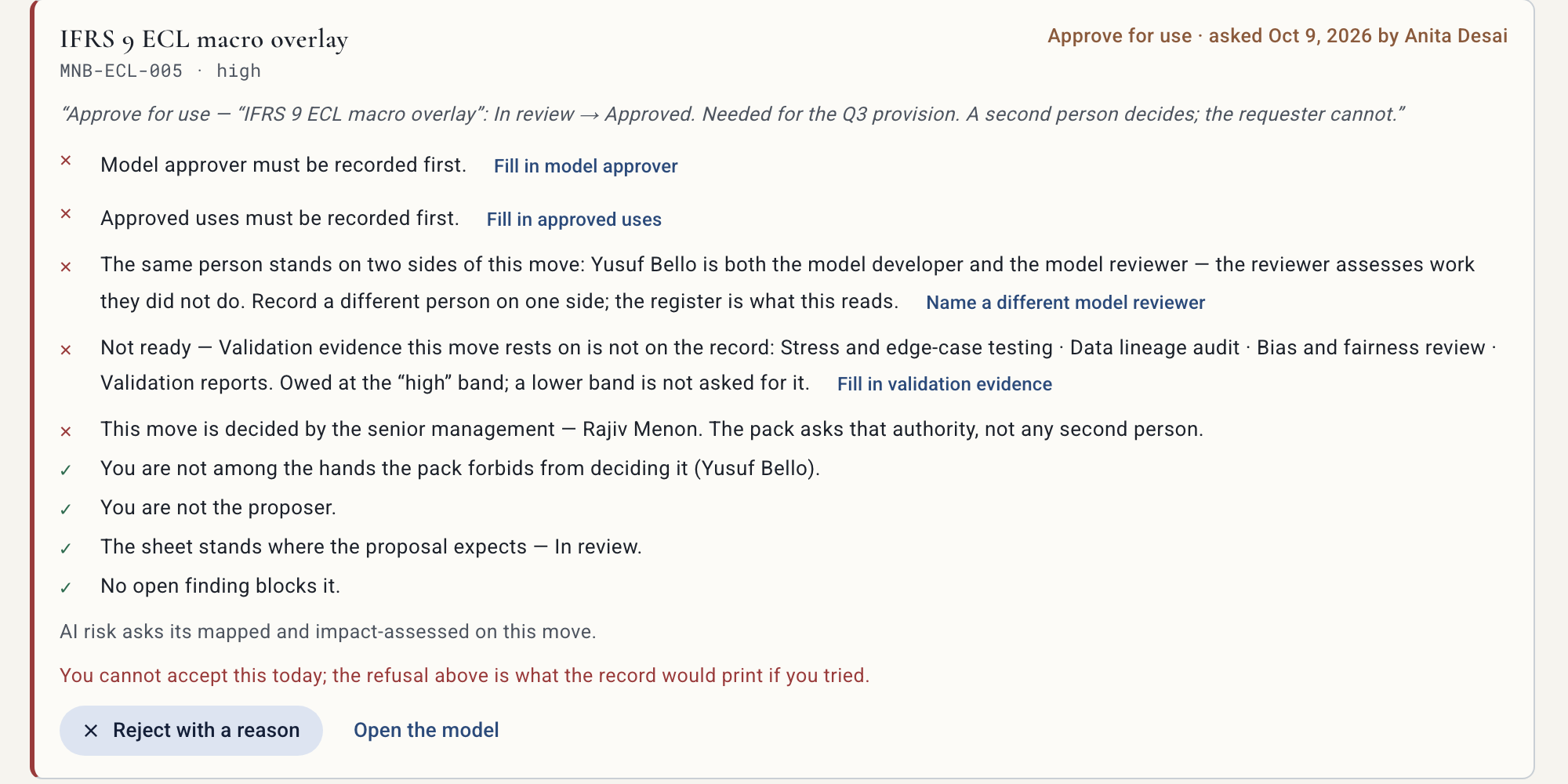Click green check beside forbidden hands line
Screen dimensions: 1568x784
pyautogui.click(x=66, y=470)
